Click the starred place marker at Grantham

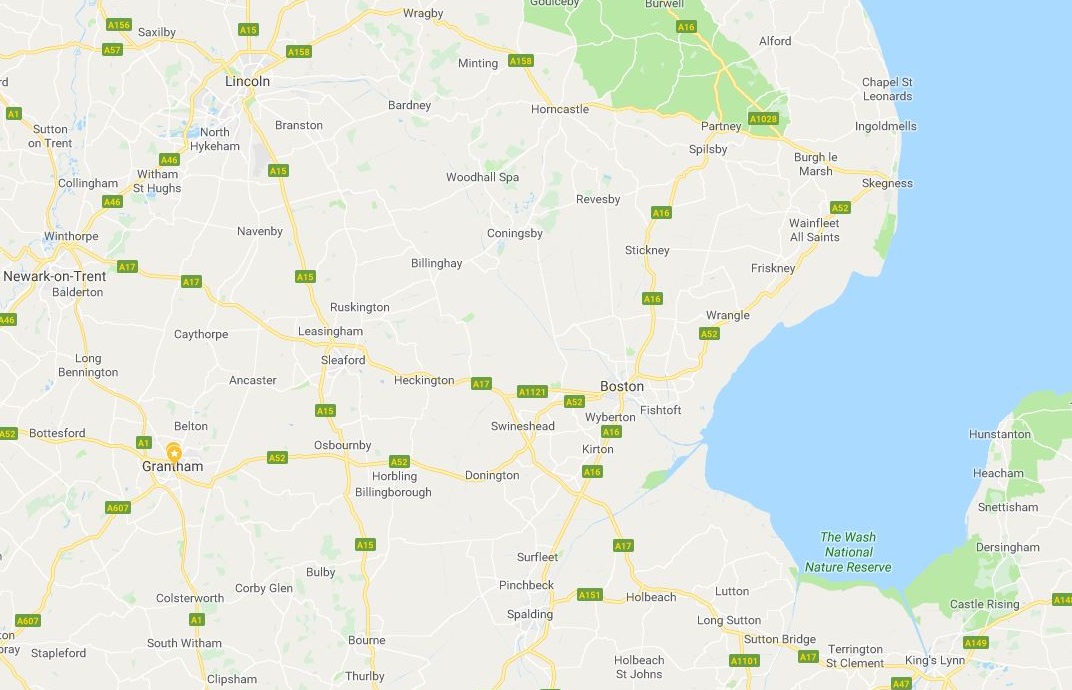174,453
